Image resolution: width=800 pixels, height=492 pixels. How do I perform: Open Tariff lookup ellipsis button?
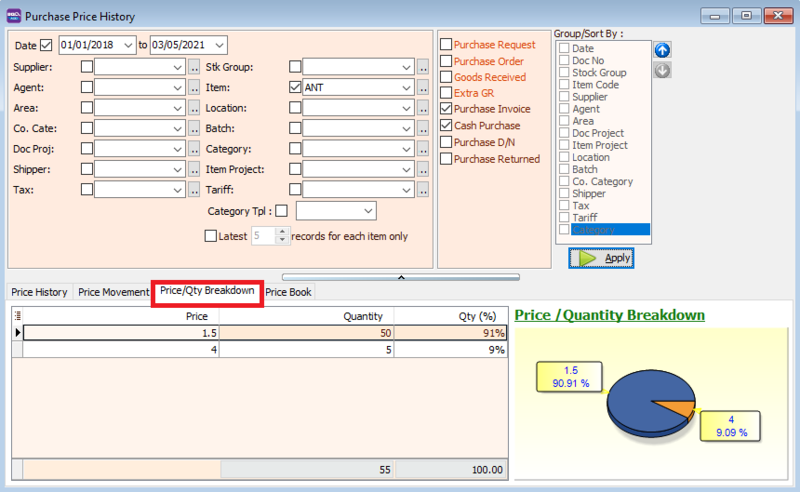423,189
